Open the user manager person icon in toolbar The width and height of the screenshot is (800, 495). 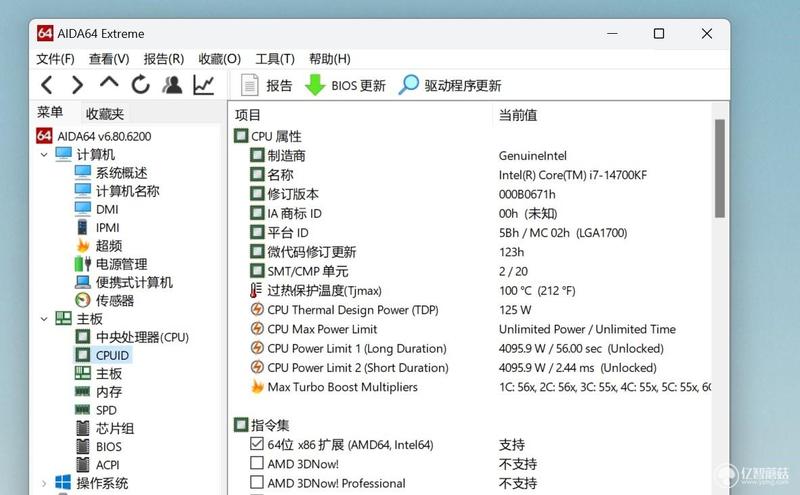coord(172,85)
